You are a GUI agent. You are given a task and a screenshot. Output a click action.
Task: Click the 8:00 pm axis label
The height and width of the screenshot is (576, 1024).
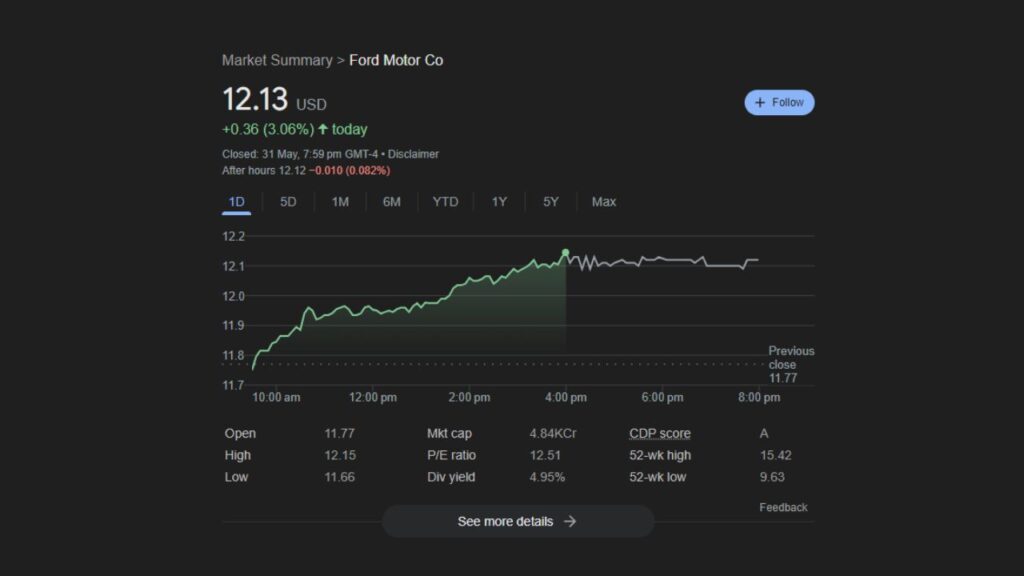tap(759, 397)
